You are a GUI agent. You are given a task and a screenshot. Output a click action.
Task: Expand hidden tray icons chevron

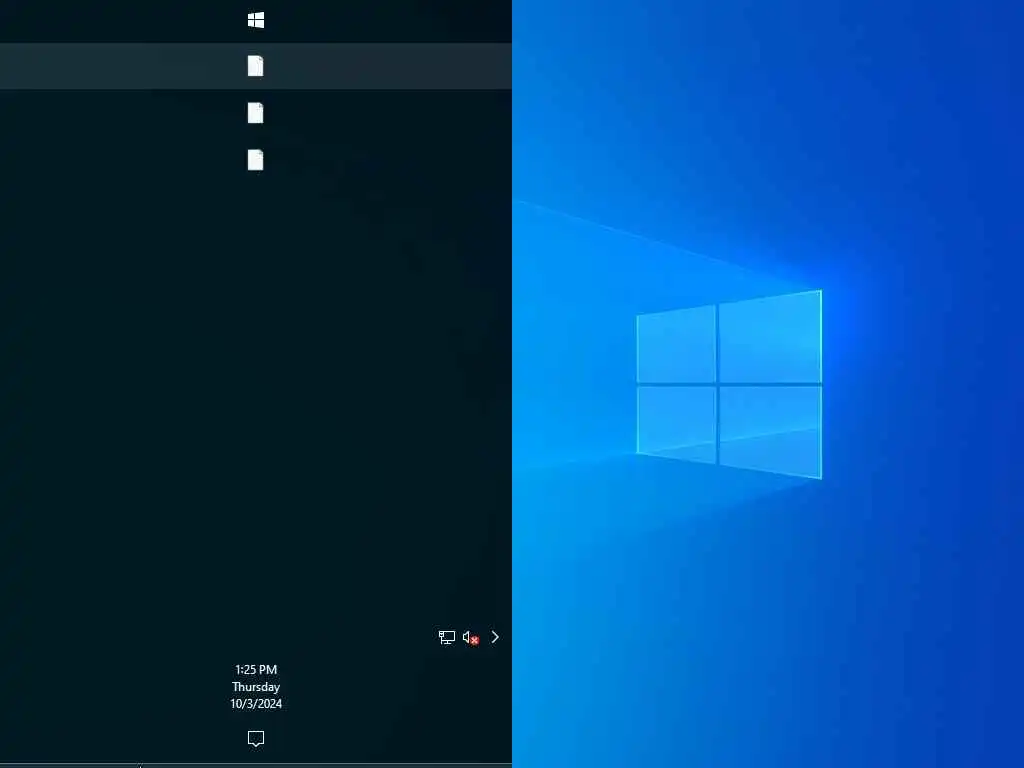495,637
